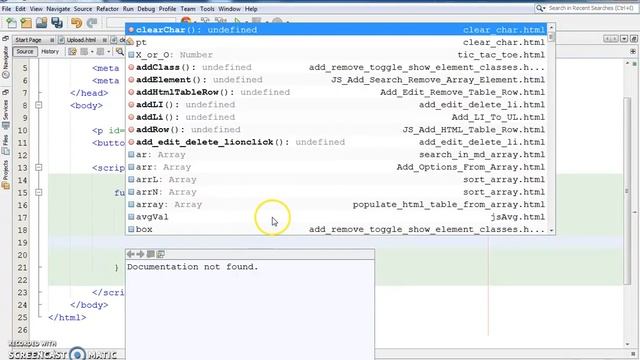Click the maximize editor window icon

click(x=633, y=39)
